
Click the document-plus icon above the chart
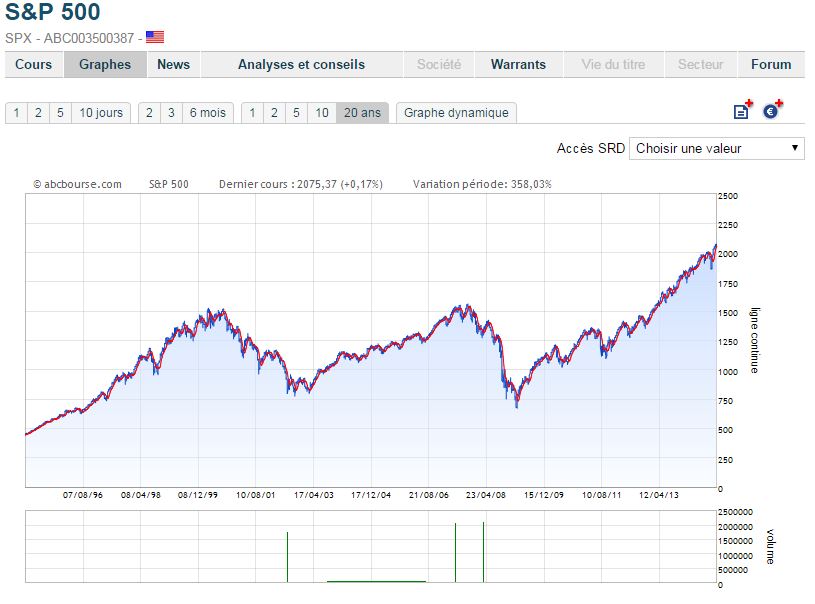pos(743,110)
